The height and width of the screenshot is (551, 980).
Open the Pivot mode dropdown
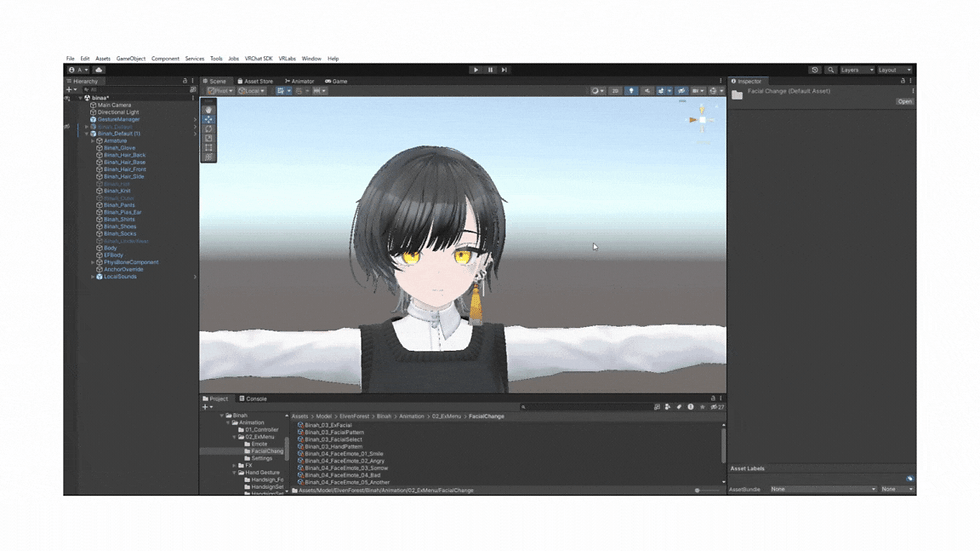[x=221, y=91]
